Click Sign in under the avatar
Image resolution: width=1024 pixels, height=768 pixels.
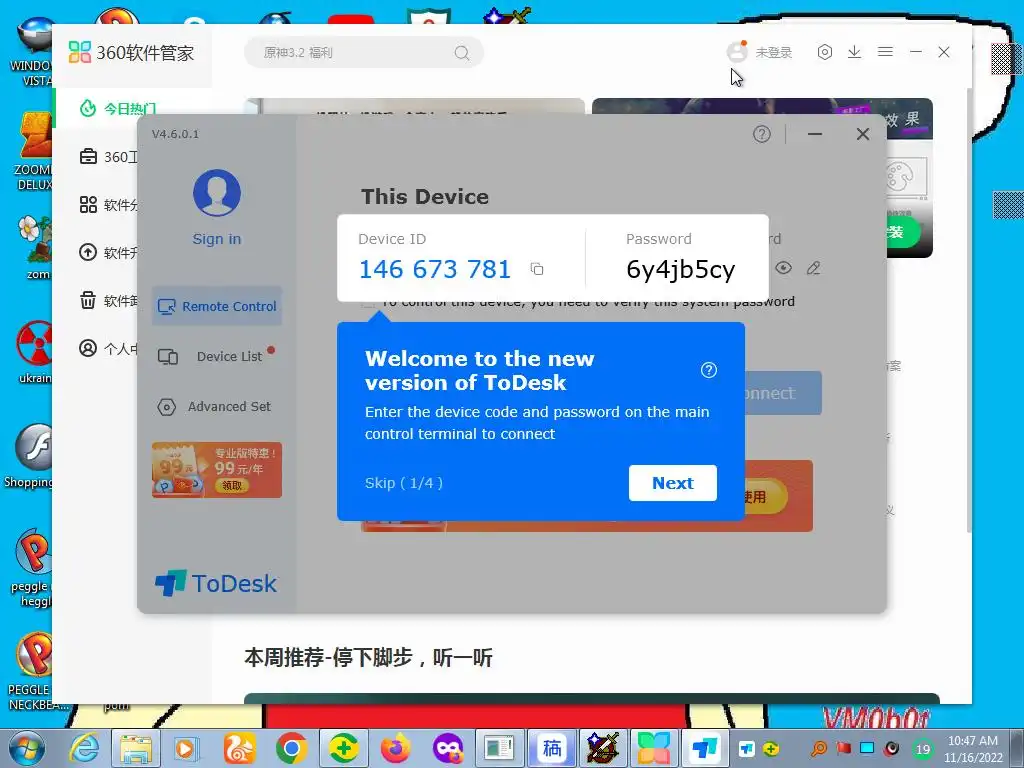pyautogui.click(x=217, y=239)
